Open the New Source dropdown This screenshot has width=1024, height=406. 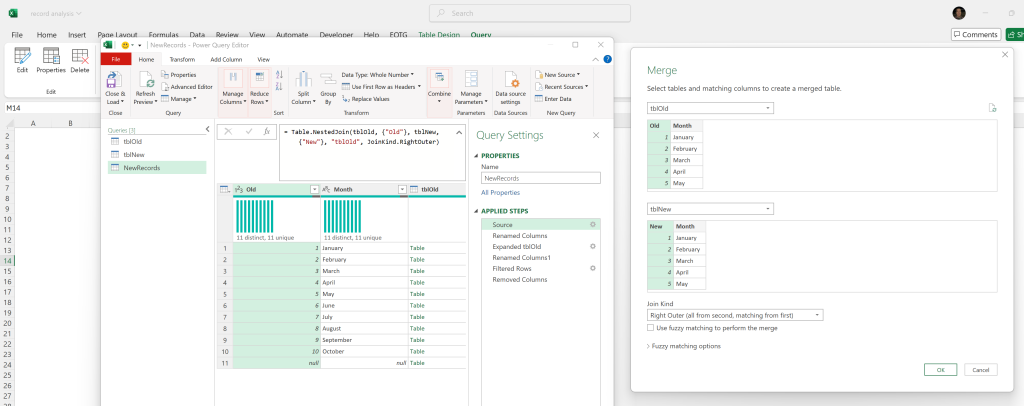tap(557, 75)
